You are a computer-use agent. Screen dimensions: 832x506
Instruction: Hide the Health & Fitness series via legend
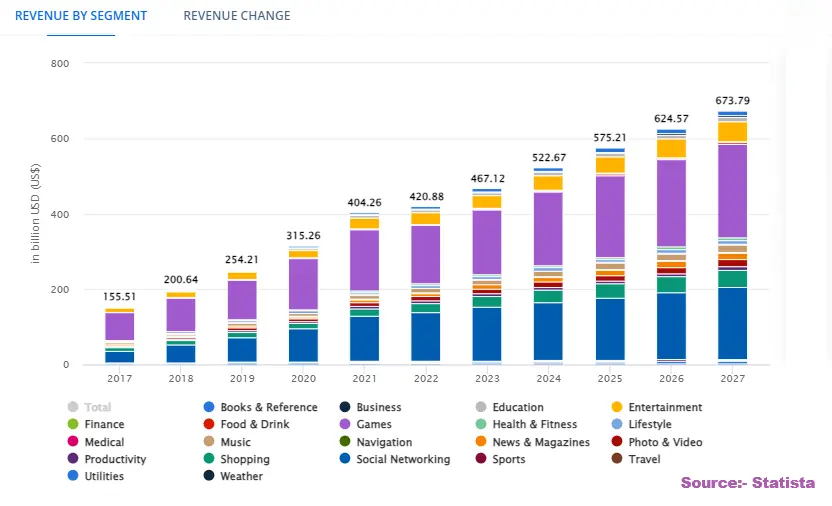tap(526, 424)
